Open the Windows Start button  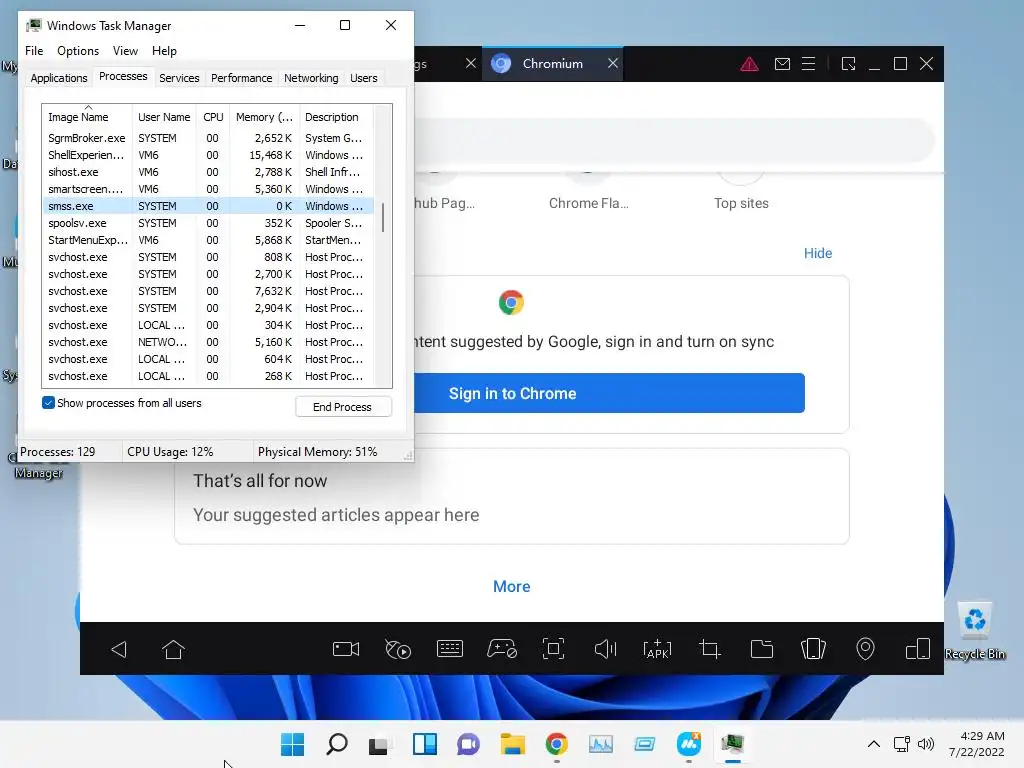pyautogui.click(x=292, y=744)
